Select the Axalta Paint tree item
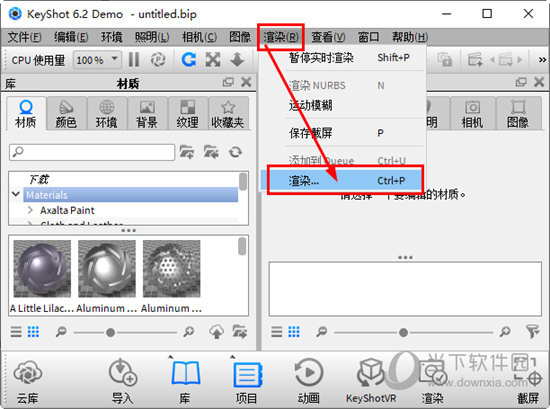The width and height of the screenshot is (550, 409). point(67,210)
